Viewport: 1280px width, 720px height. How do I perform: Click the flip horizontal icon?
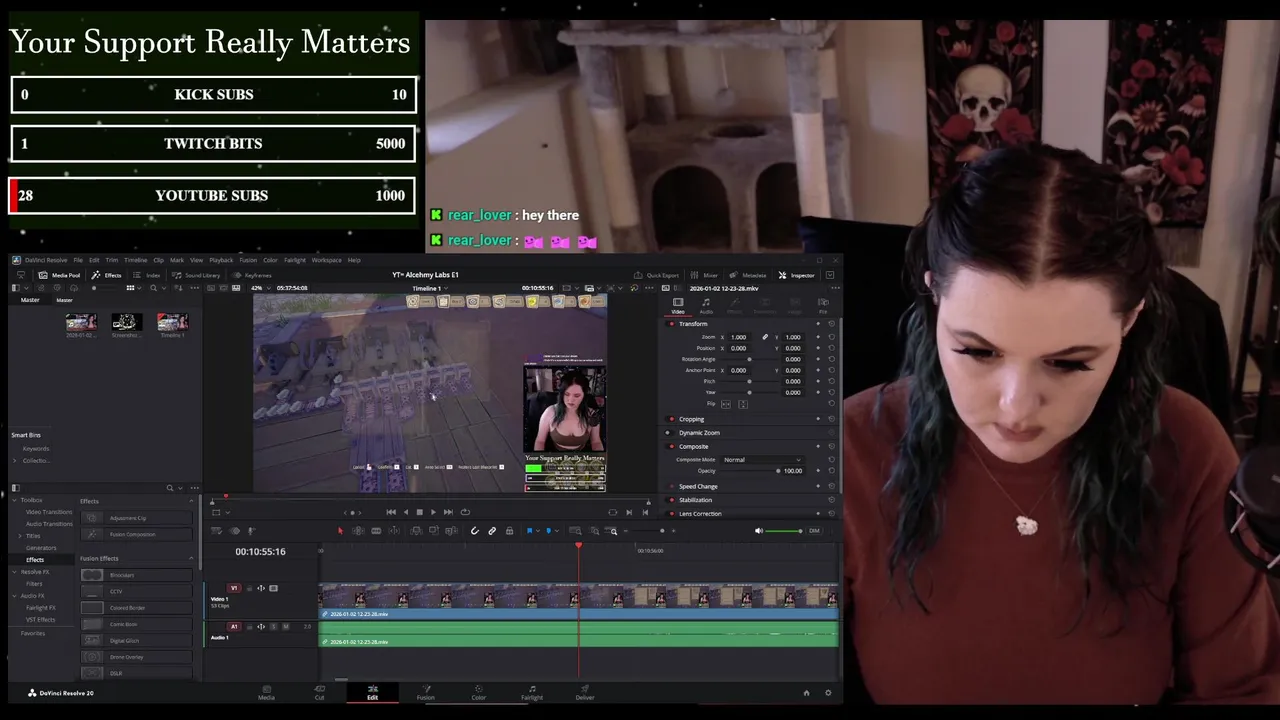click(725, 404)
